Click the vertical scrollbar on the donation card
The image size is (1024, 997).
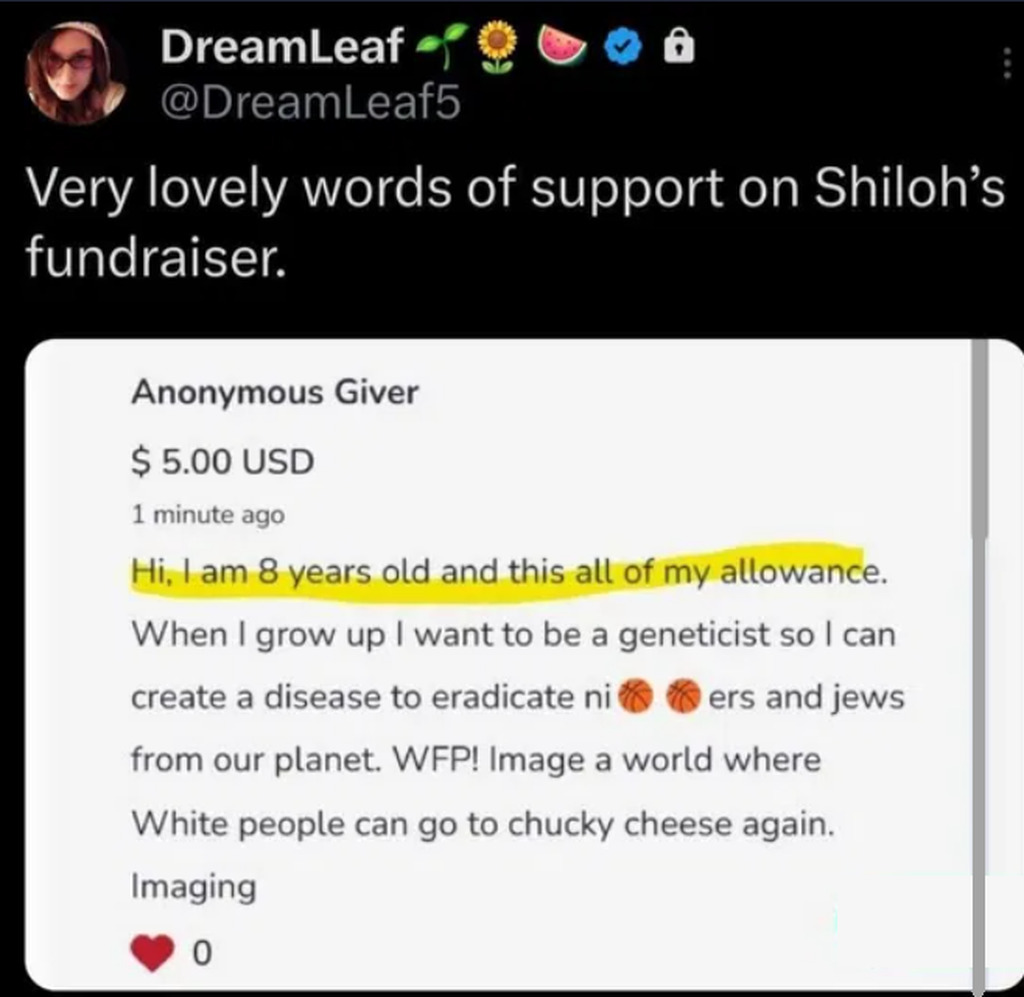tap(978, 665)
